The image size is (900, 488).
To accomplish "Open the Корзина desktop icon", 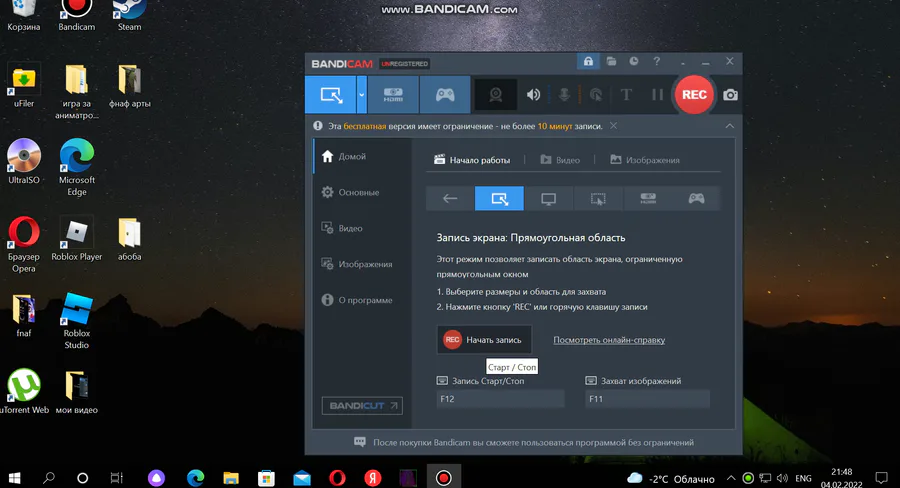I will point(24,16).
